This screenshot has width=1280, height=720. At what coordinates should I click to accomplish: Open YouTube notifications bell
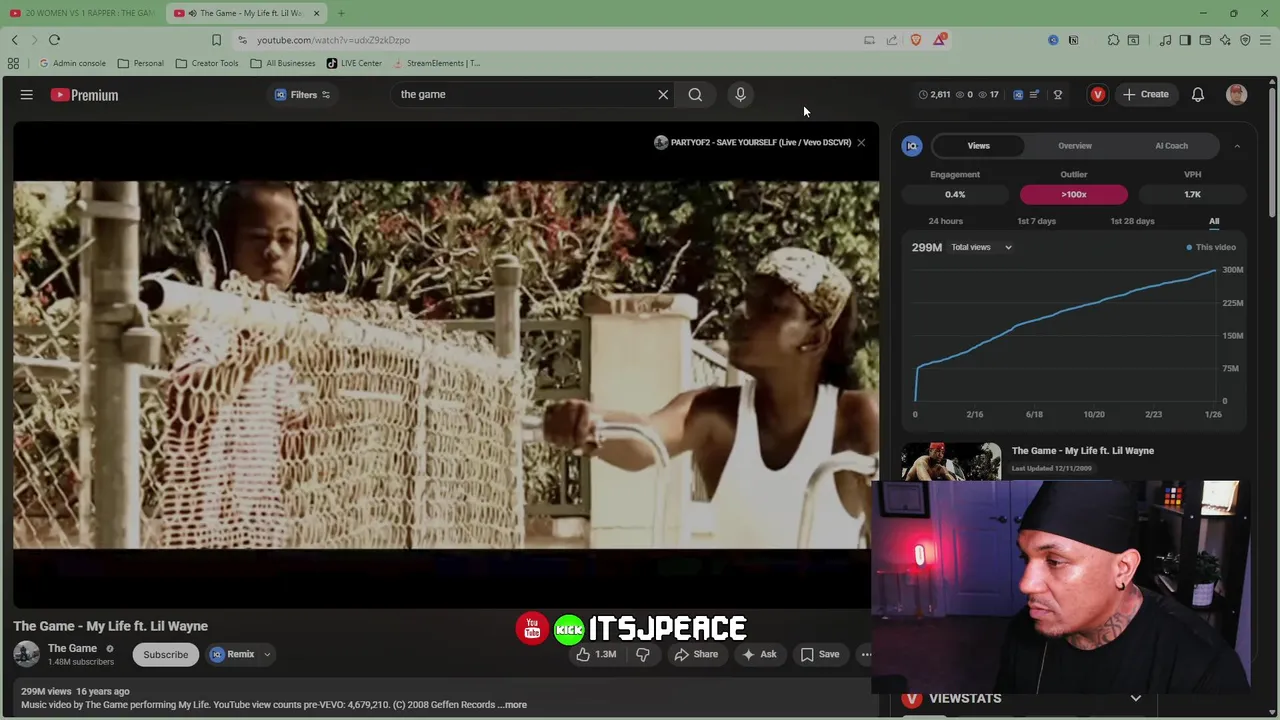tap(1198, 95)
